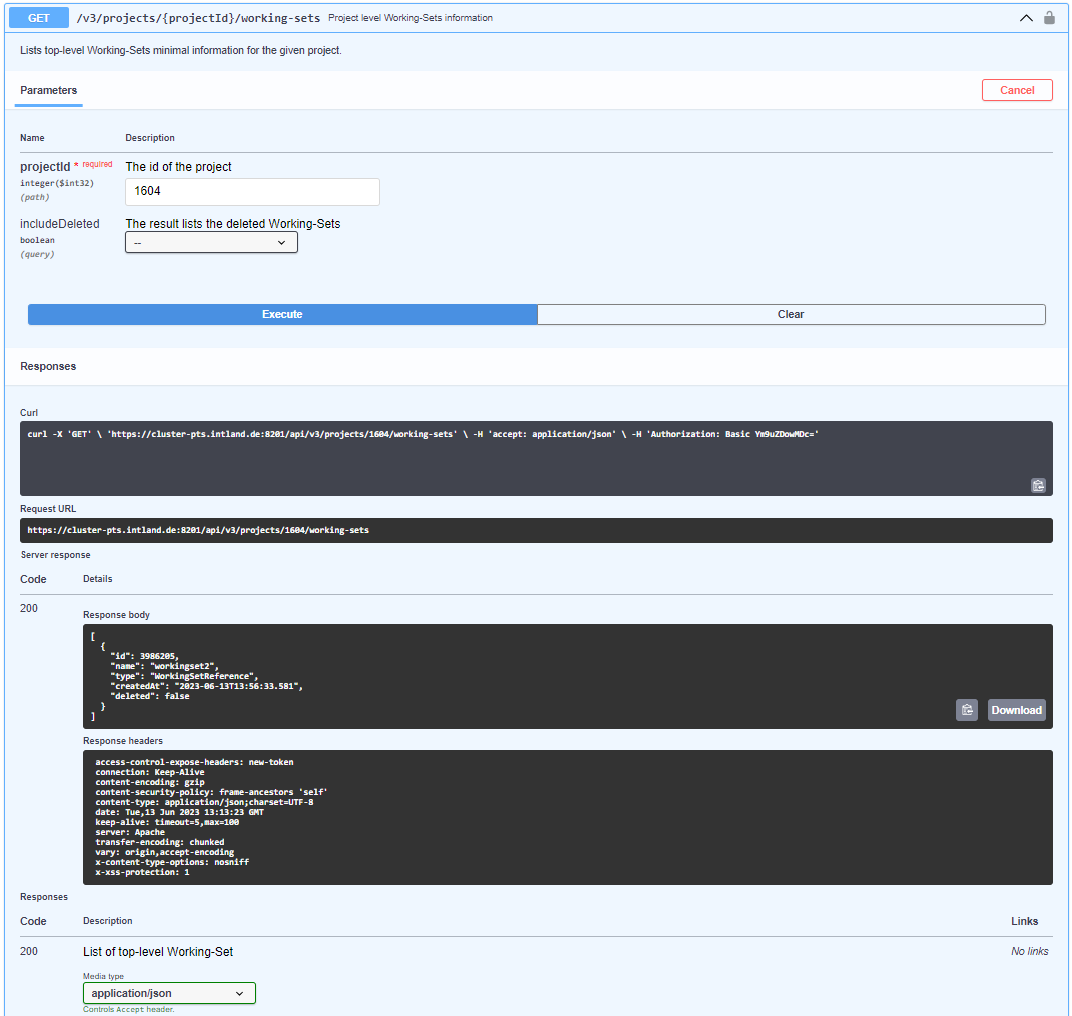Click the content-encoding: gzip line
The height and width of the screenshot is (1016, 1072).
pyautogui.click(x=150, y=782)
